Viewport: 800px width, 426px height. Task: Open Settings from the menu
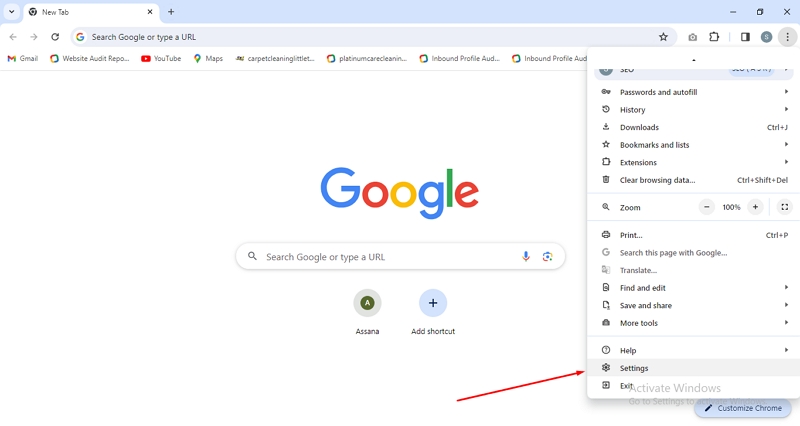click(694, 368)
